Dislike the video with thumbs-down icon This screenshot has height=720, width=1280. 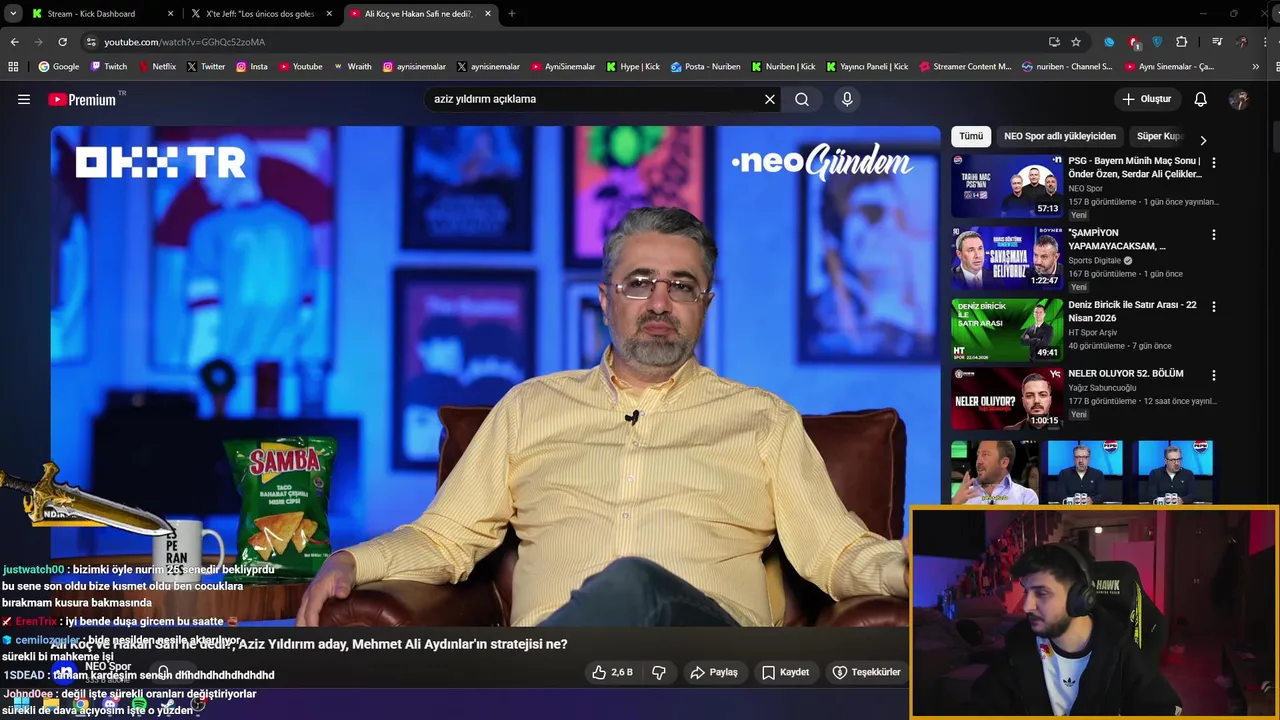[x=659, y=672]
